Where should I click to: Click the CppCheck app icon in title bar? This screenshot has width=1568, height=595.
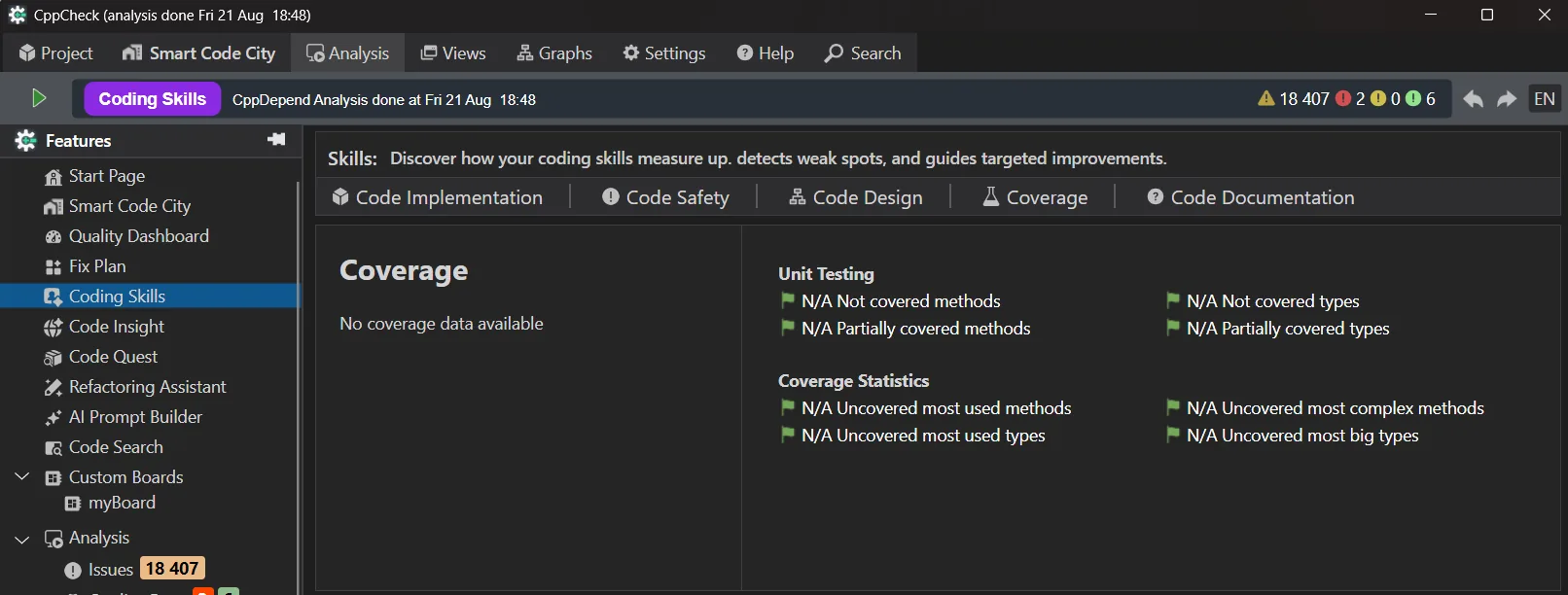tap(18, 15)
